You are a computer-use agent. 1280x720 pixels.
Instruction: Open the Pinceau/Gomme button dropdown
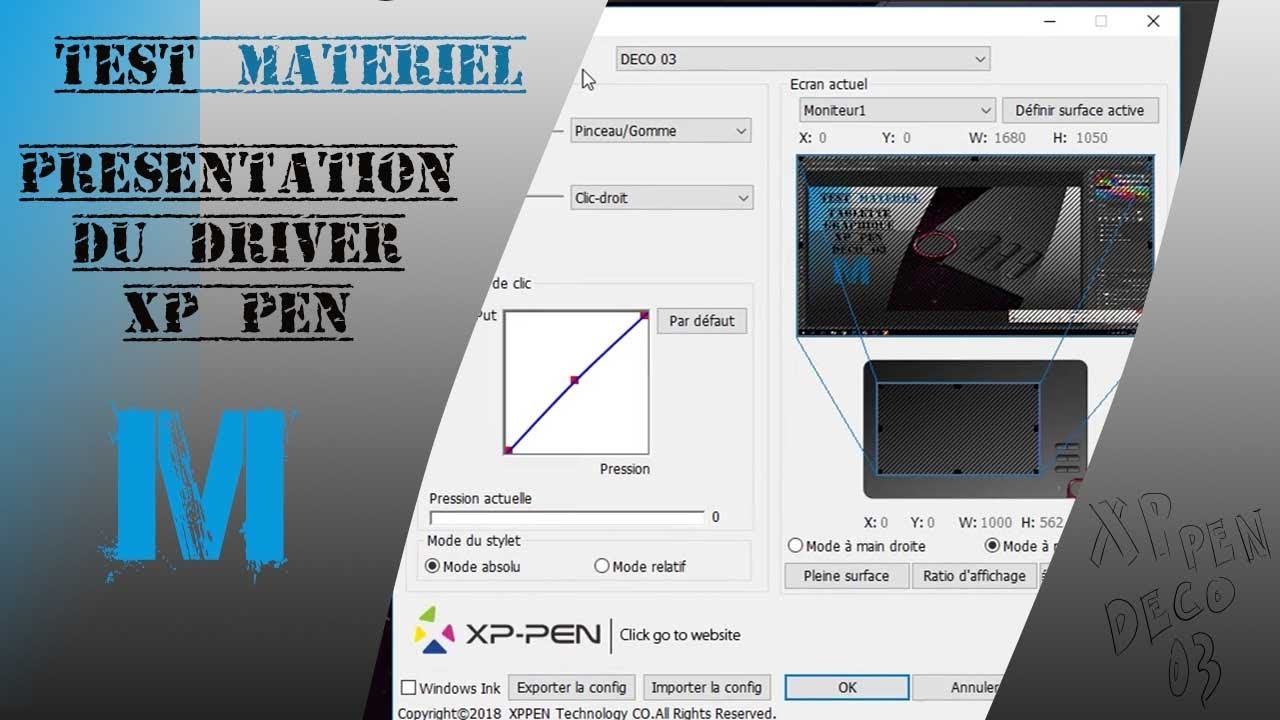[660, 131]
